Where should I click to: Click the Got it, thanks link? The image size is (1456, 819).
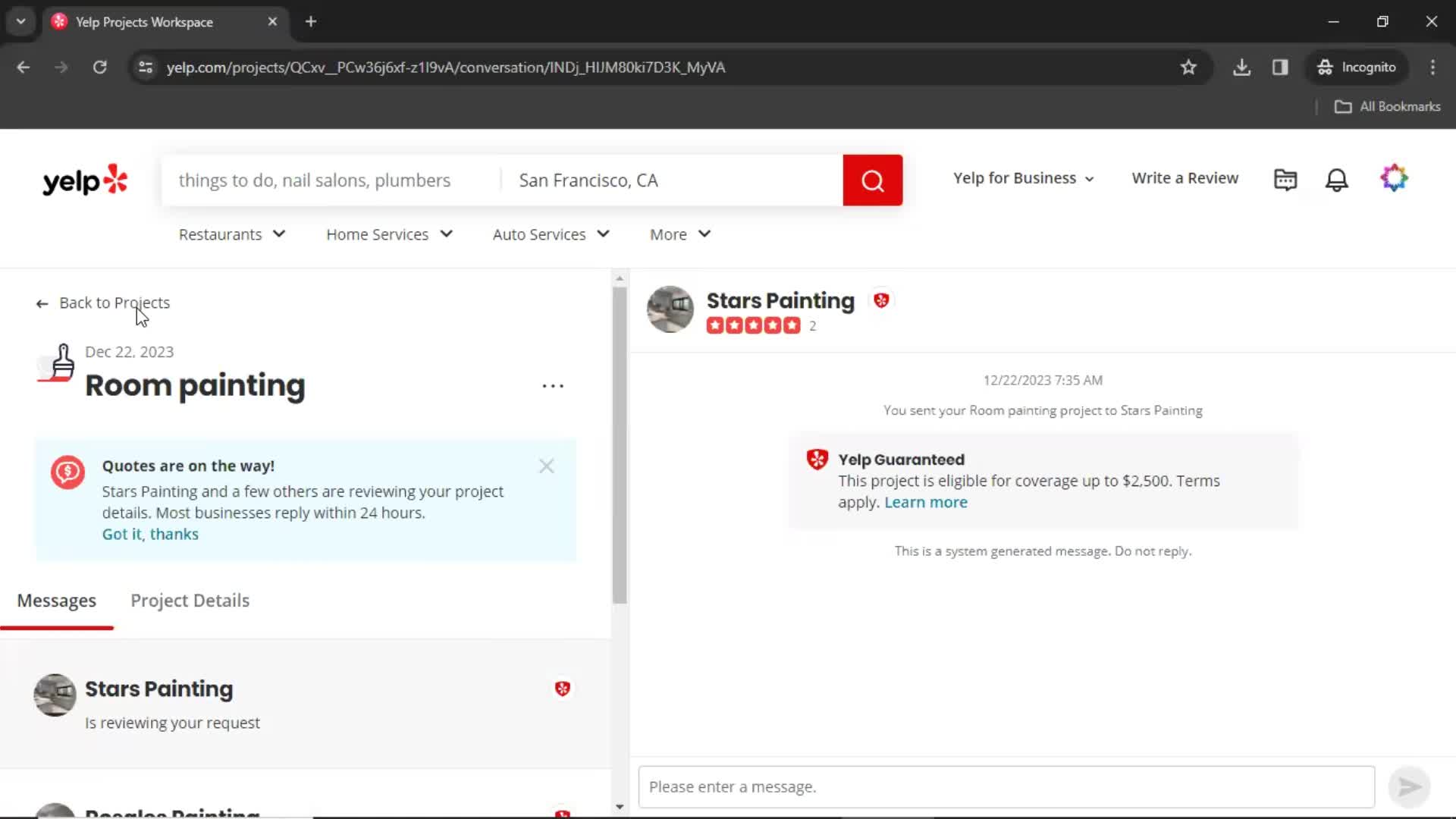coord(150,533)
